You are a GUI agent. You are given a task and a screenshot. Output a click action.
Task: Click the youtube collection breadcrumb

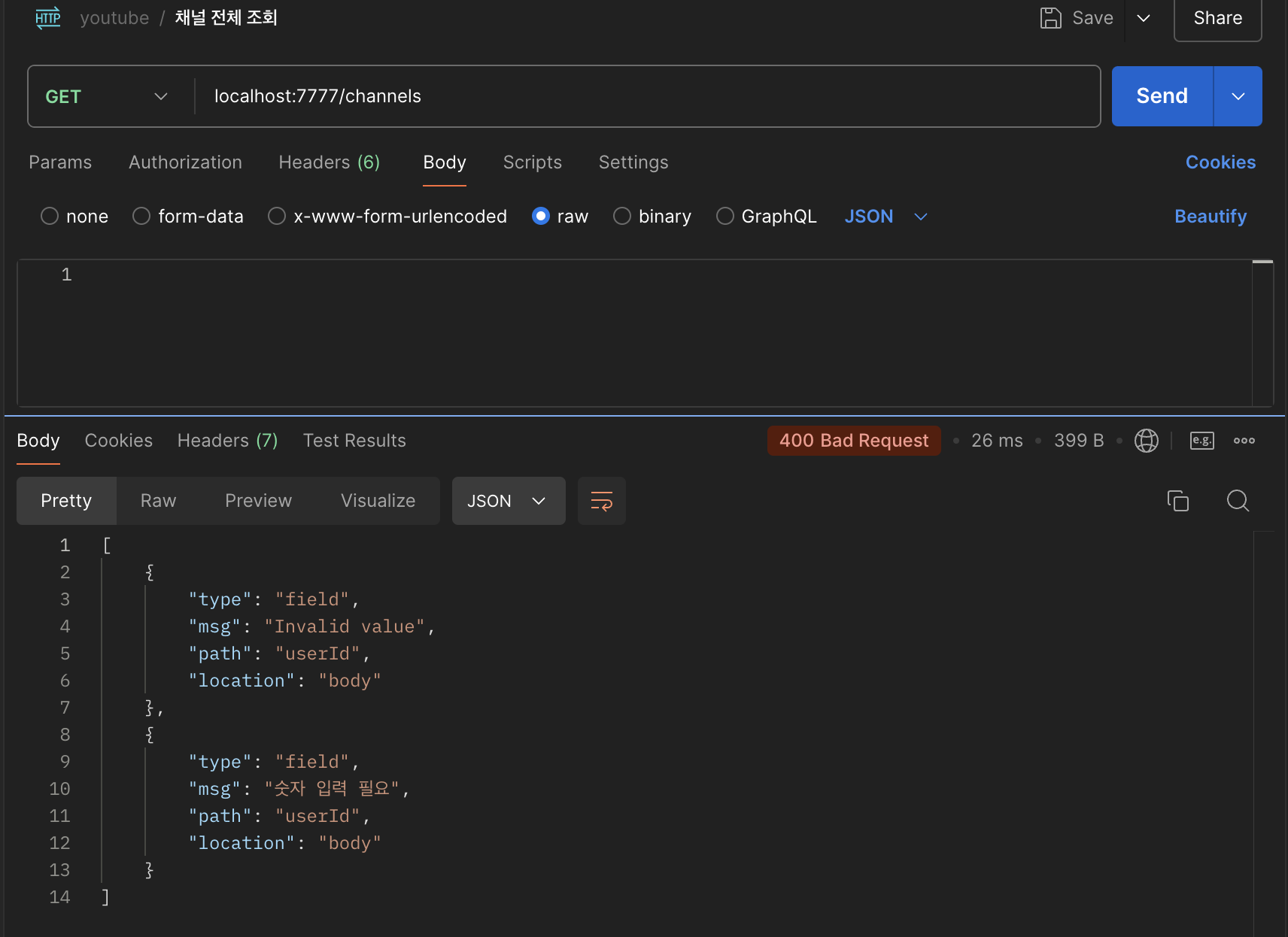point(114,18)
